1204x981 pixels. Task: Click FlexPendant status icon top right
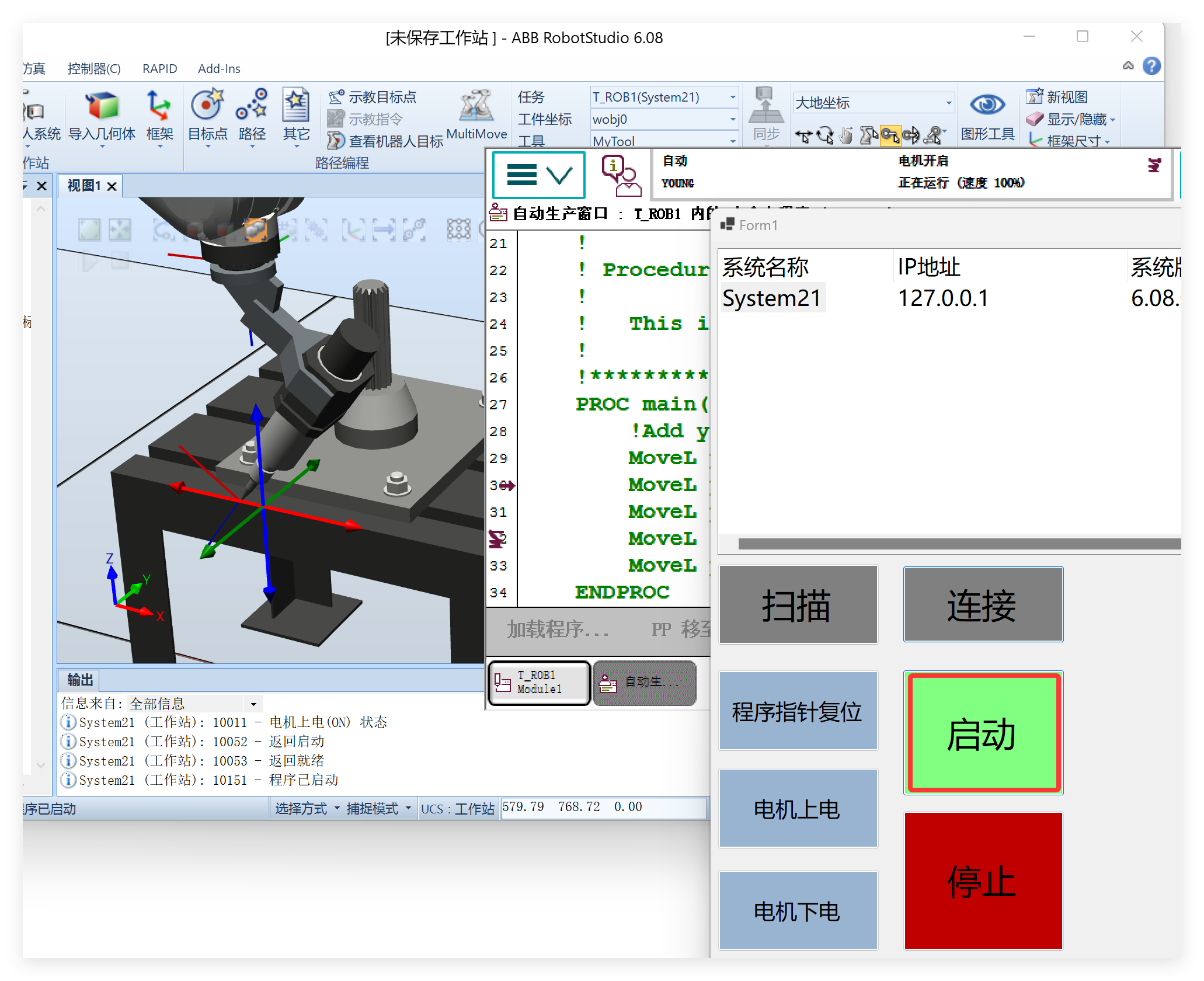[x=1154, y=165]
